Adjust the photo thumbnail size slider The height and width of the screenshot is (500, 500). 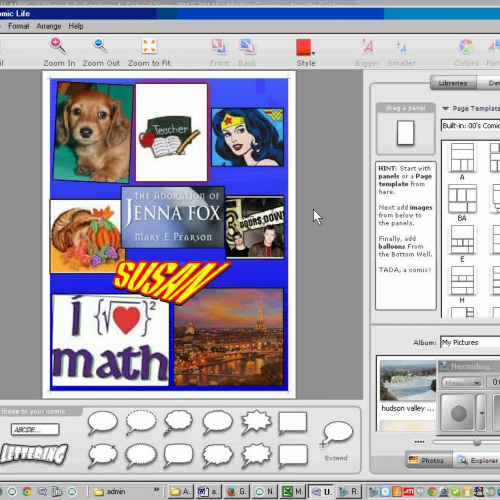(477, 442)
